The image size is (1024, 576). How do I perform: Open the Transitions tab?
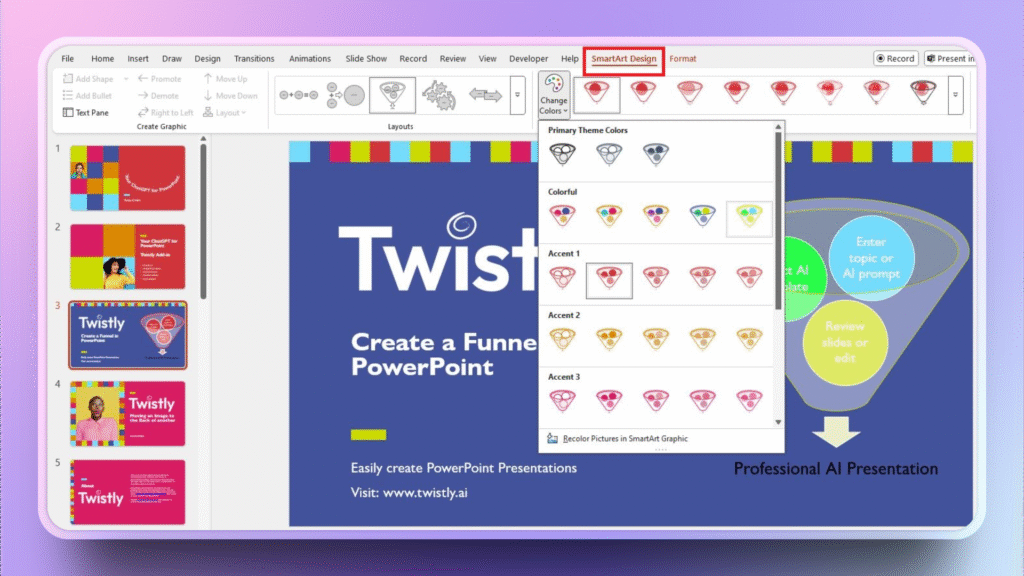click(254, 59)
